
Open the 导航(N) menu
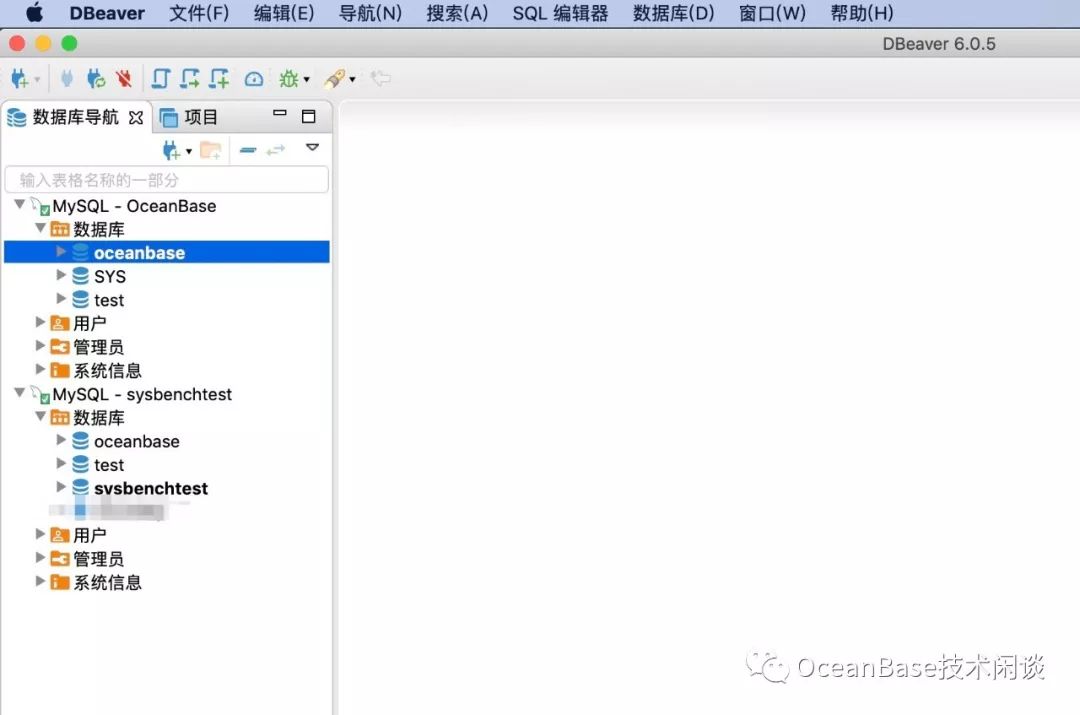pos(370,13)
